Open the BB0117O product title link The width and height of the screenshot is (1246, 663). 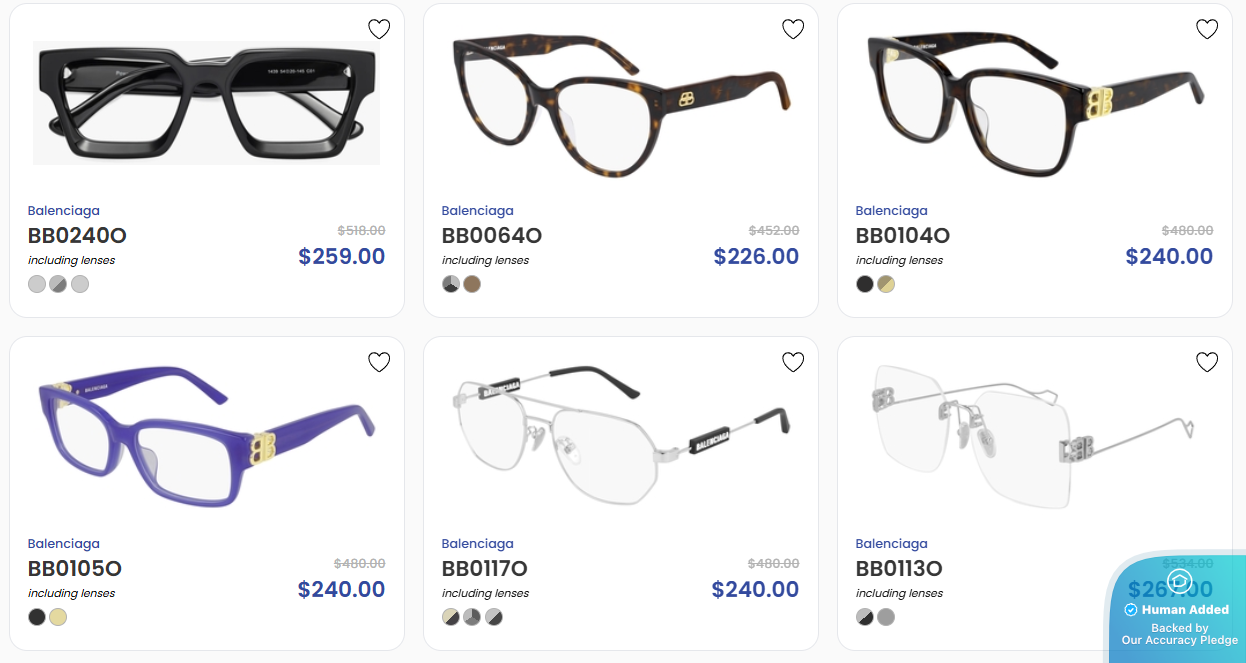[485, 569]
